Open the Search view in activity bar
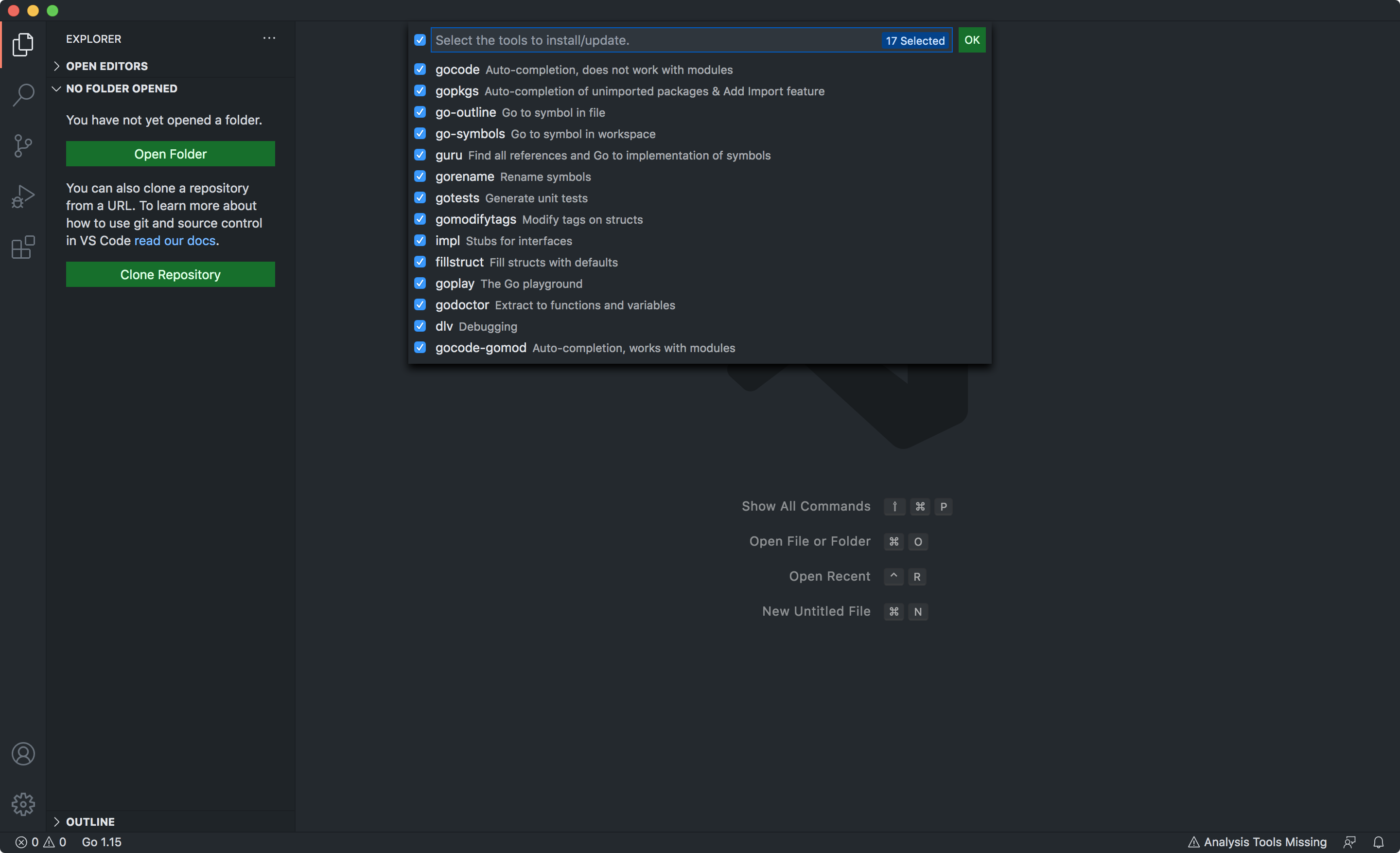The width and height of the screenshot is (1400, 853). 23,95
